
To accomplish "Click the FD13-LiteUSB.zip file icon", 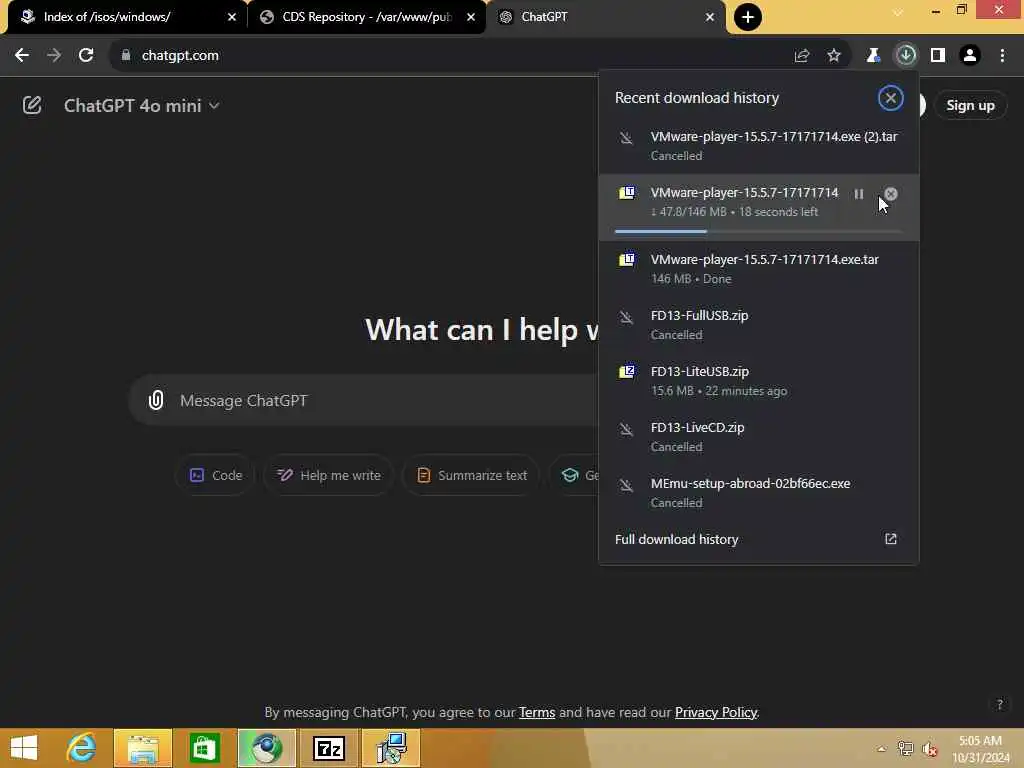I will pyautogui.click(x=627, y=372).
